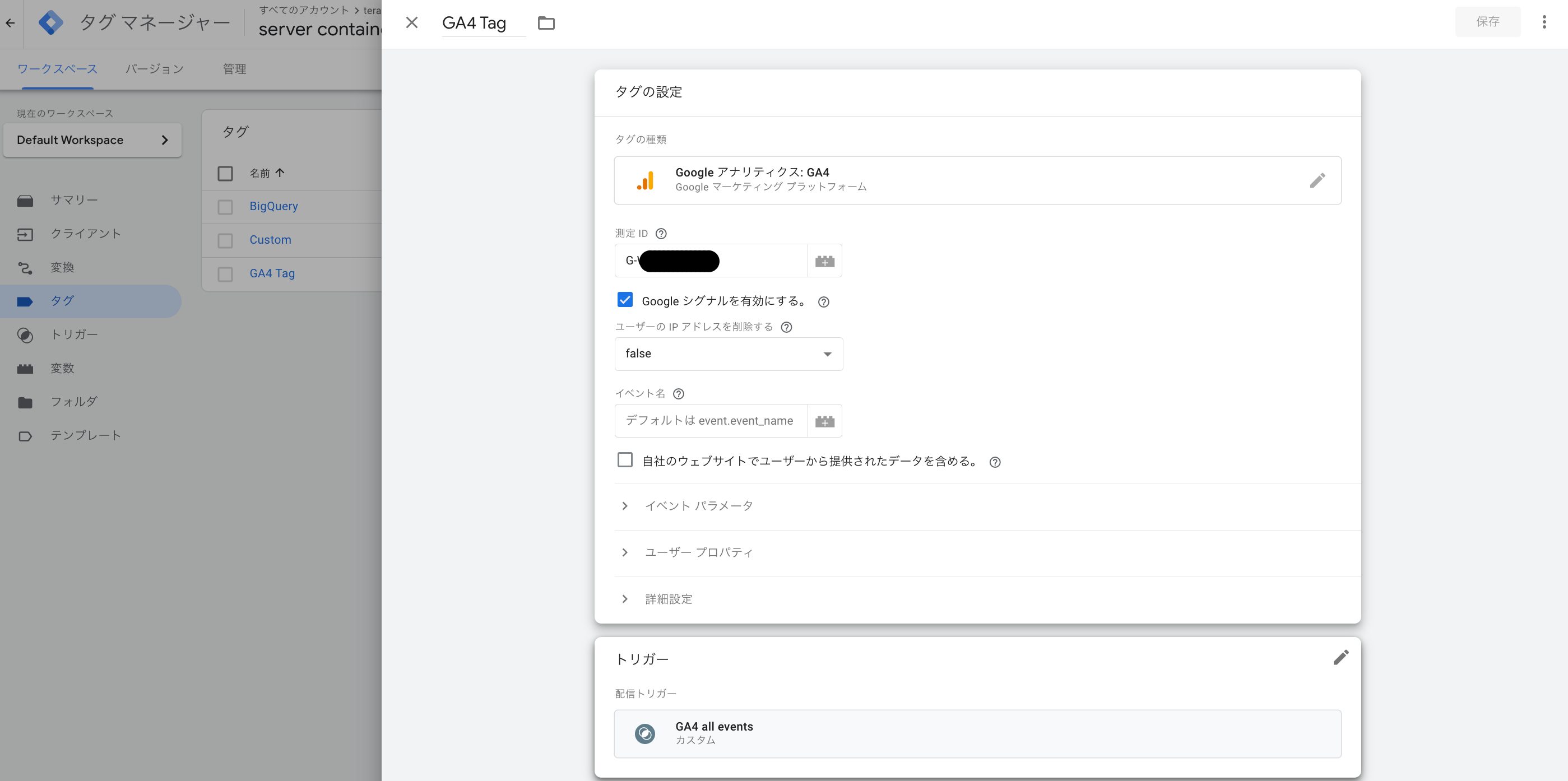
Task: Open the ユーザーの IP アドレスを削除する dropdown
Action: (728, 354)
